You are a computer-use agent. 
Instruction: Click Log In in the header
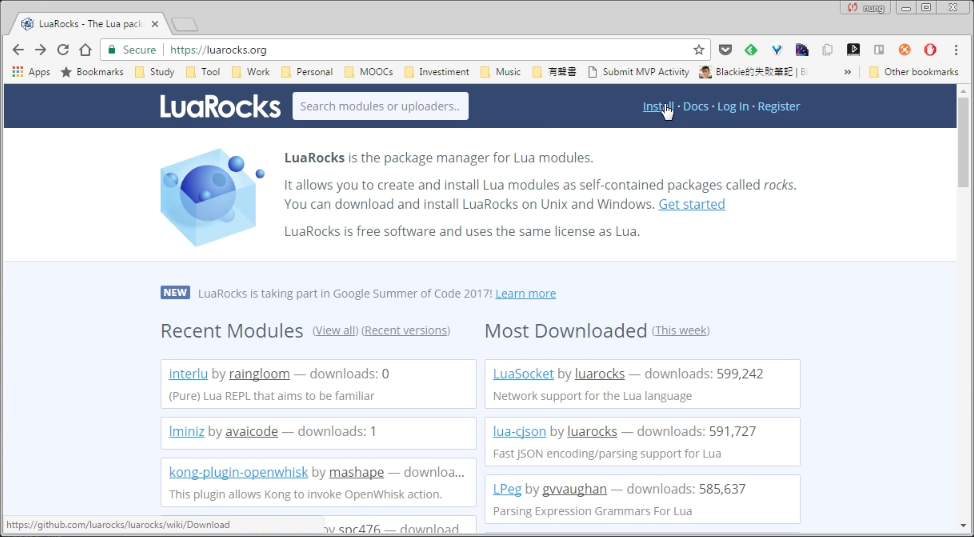733,106
